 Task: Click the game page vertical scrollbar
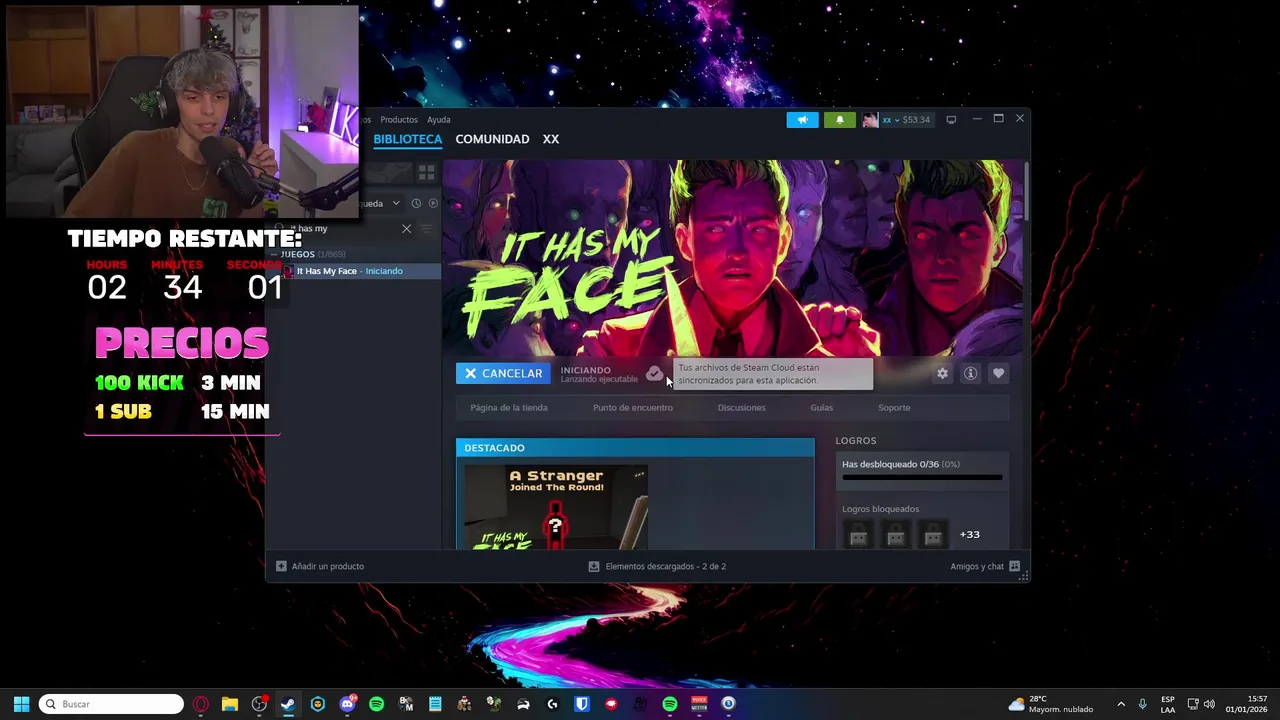(1026, 190)
